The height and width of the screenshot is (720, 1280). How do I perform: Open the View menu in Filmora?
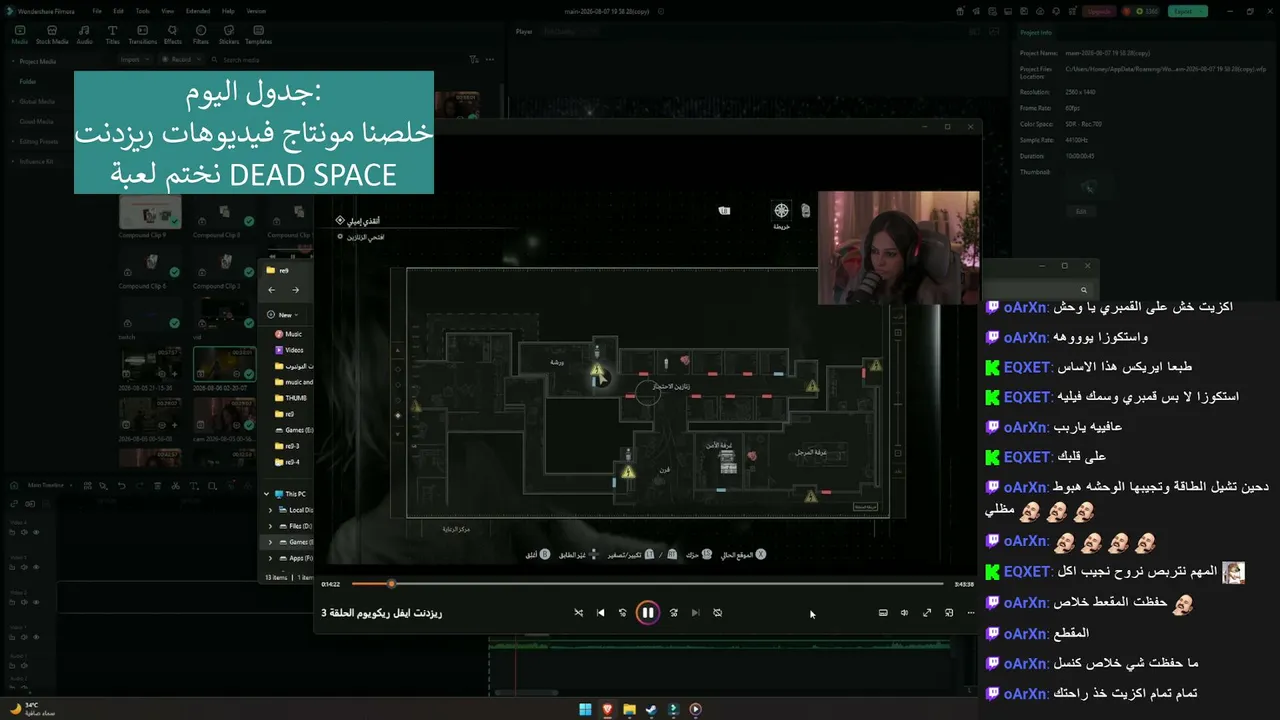coord(166,11)
